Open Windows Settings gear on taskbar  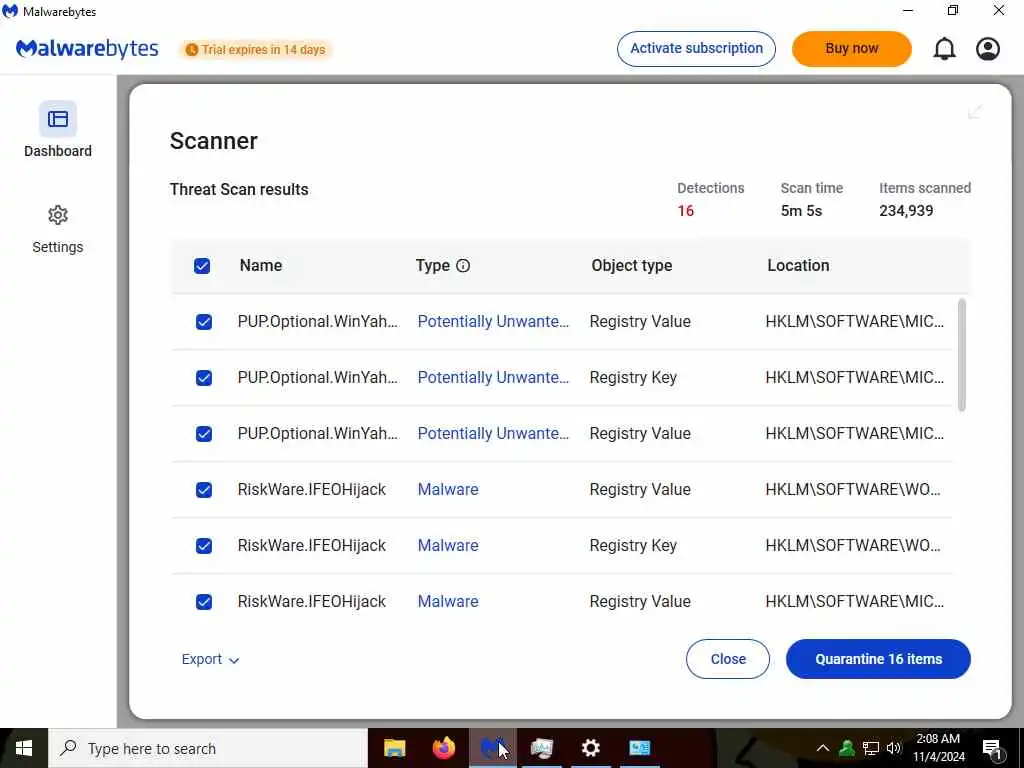point(590,748)
